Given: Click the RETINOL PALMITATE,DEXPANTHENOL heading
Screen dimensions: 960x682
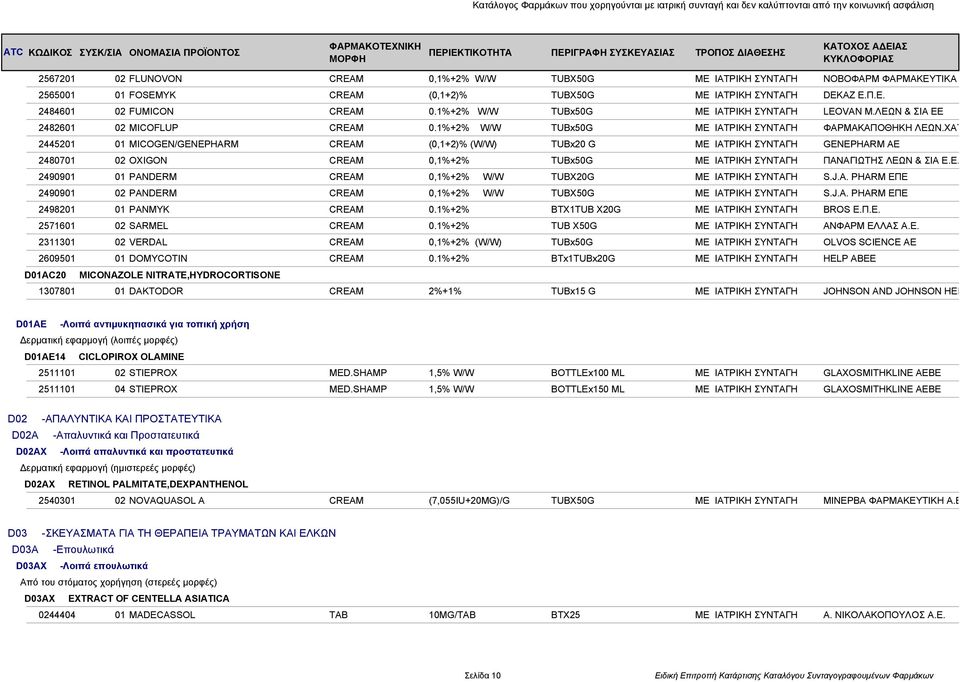Looking at the screenshot, I should (x=158, y=484).
